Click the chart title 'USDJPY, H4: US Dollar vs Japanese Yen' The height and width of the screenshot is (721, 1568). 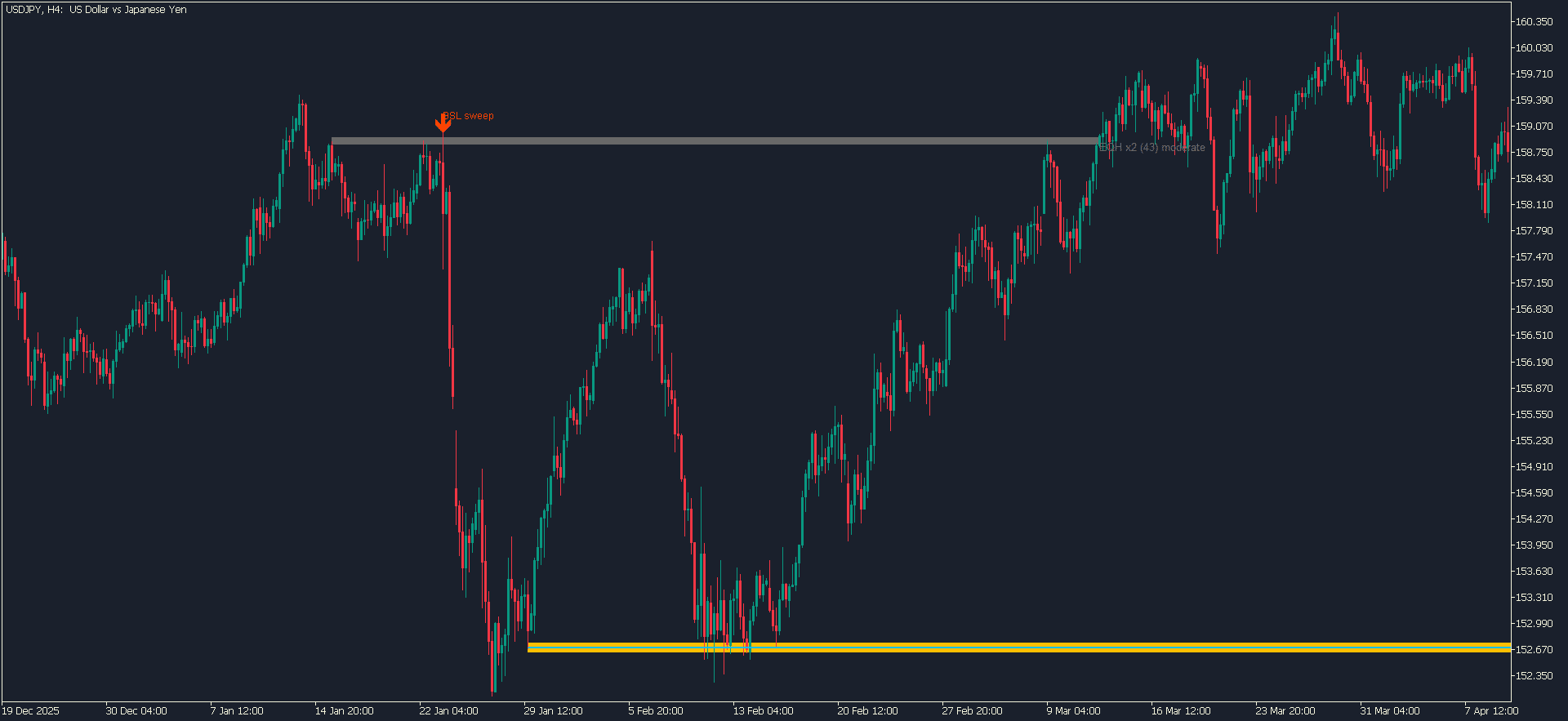click(x=96, y=10)
